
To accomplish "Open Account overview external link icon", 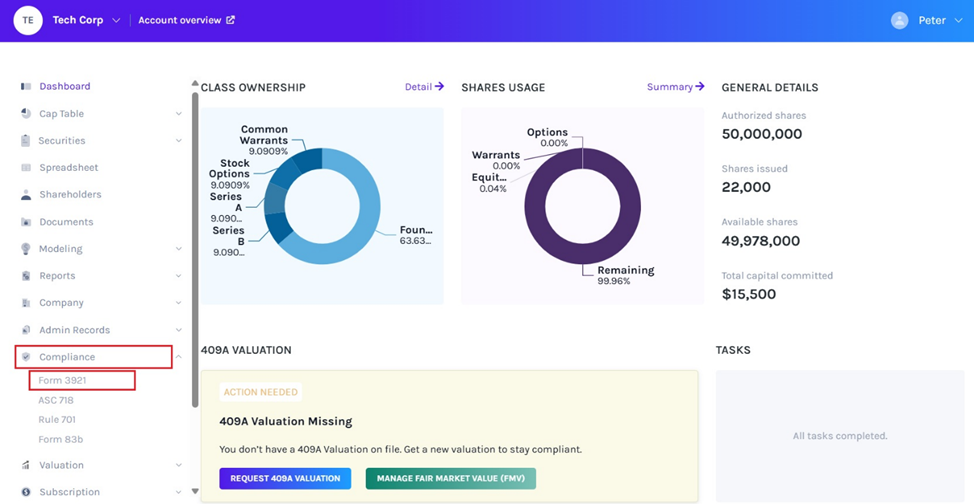I will coord(231,20).
